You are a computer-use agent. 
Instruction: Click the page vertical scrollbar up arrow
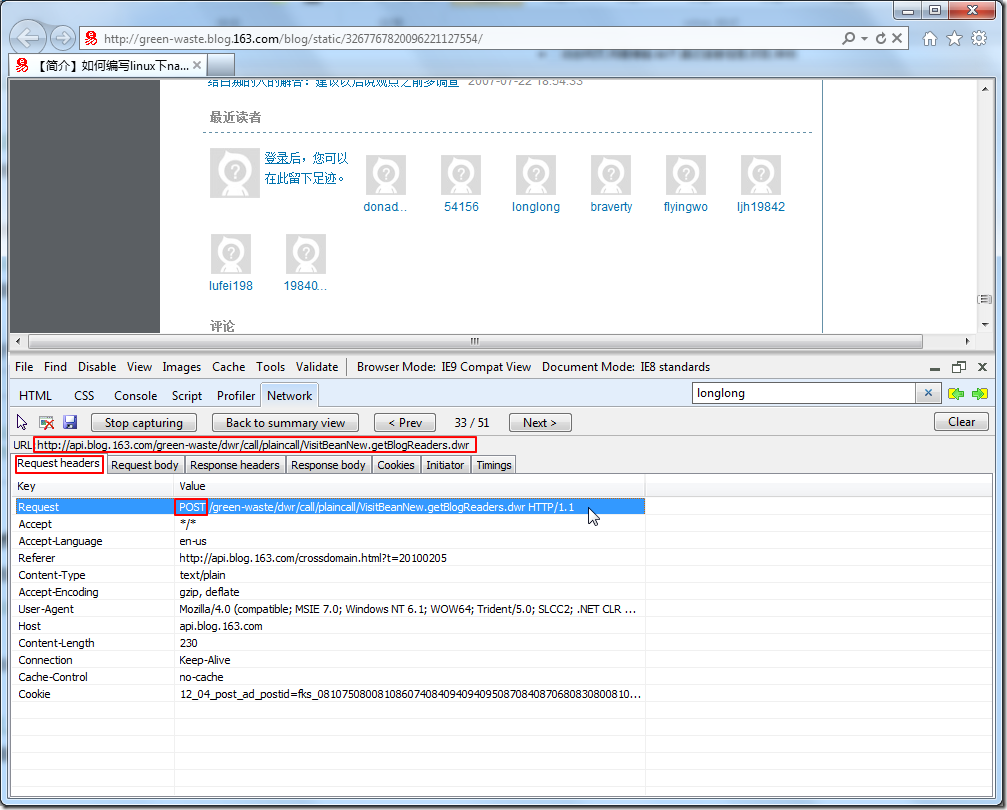[985, 89]
